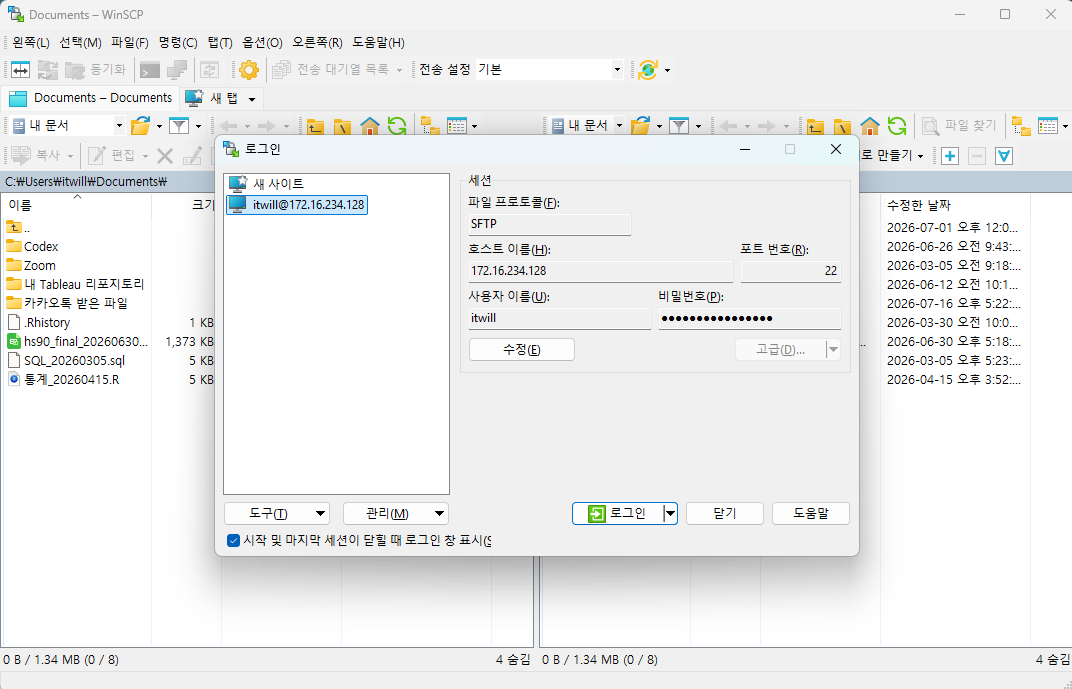The width and height of the screenshot is (1072, 689).
Task: Toggle 시작 및 마지막 세션이 닫힐 때 로그인 창 표시 checkbox
Action: [233, 541]
